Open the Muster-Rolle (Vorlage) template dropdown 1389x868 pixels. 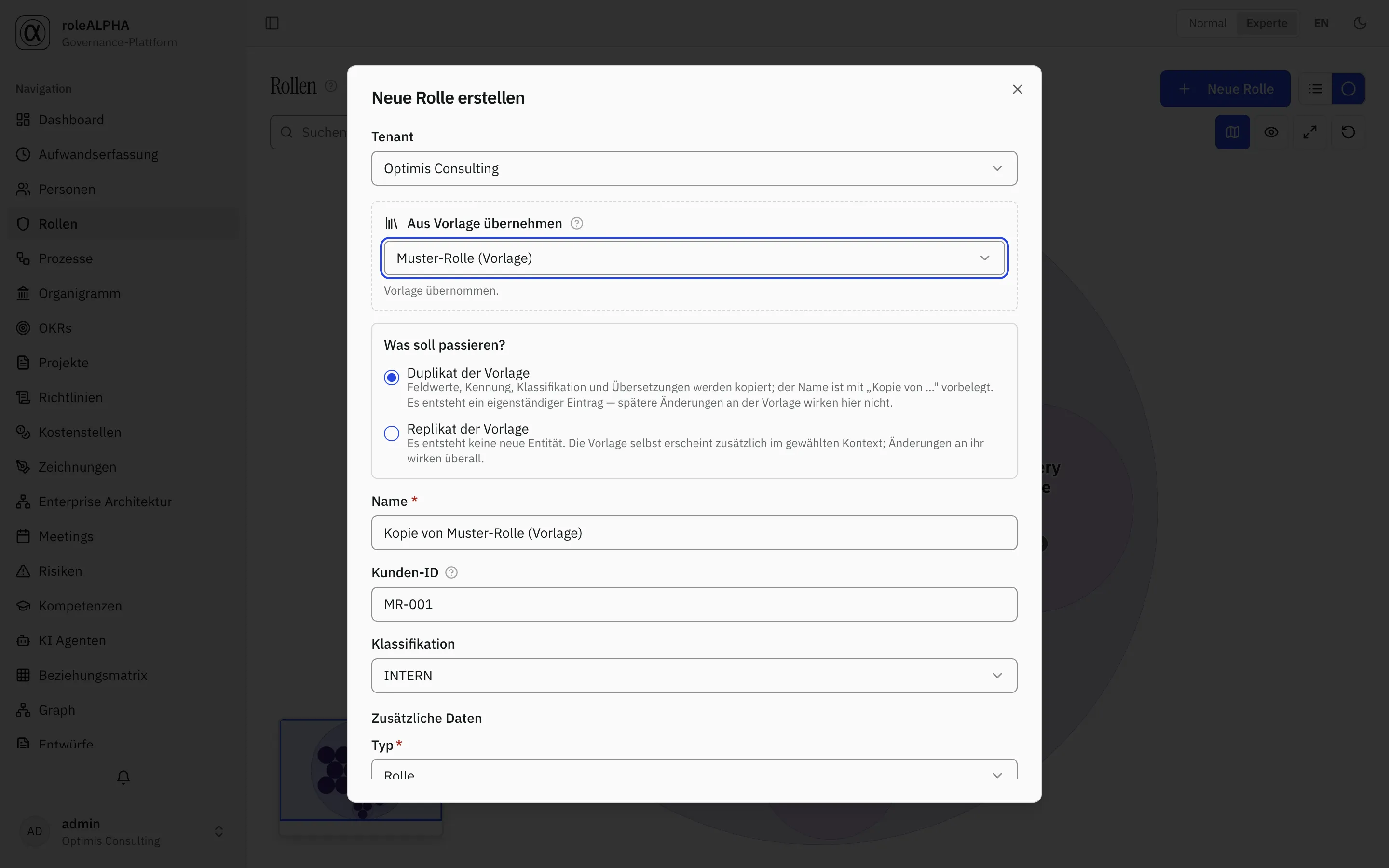[x=694, y=258]
